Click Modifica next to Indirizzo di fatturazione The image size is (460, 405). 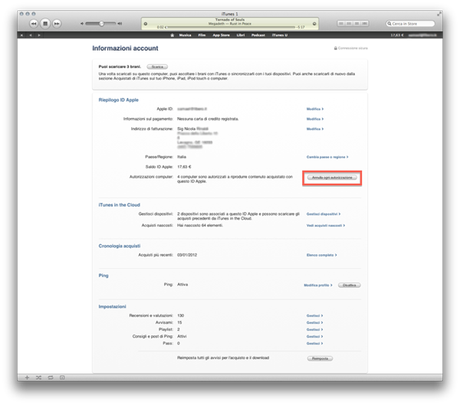315,129
